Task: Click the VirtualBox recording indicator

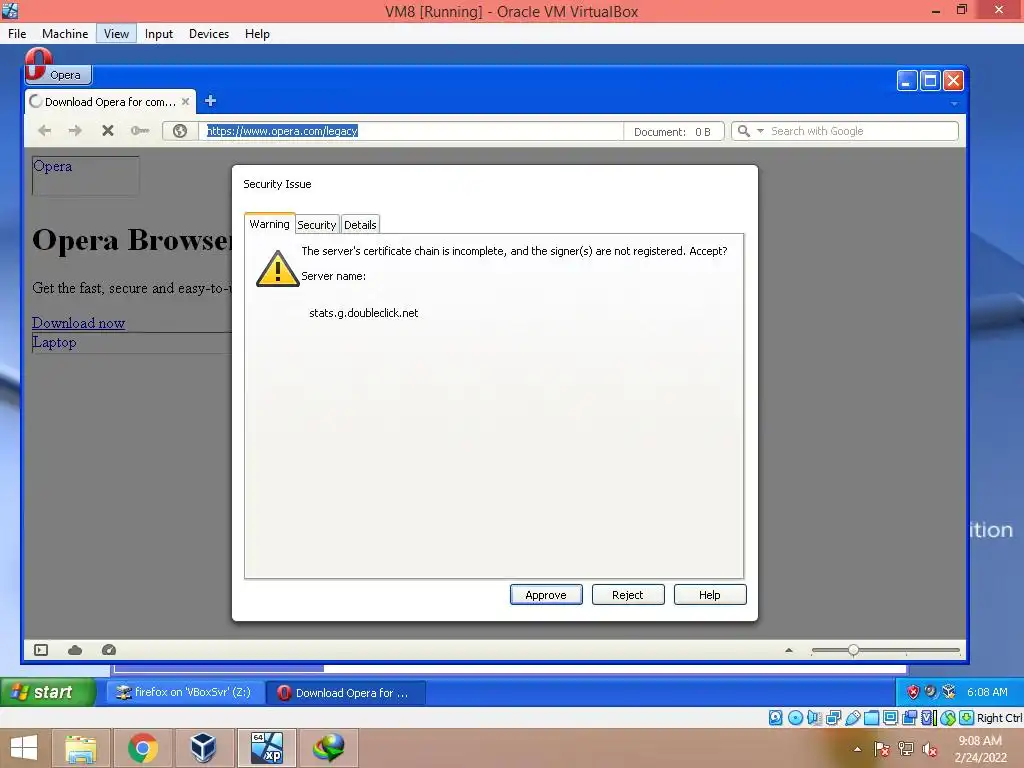Action: point(910,718)
